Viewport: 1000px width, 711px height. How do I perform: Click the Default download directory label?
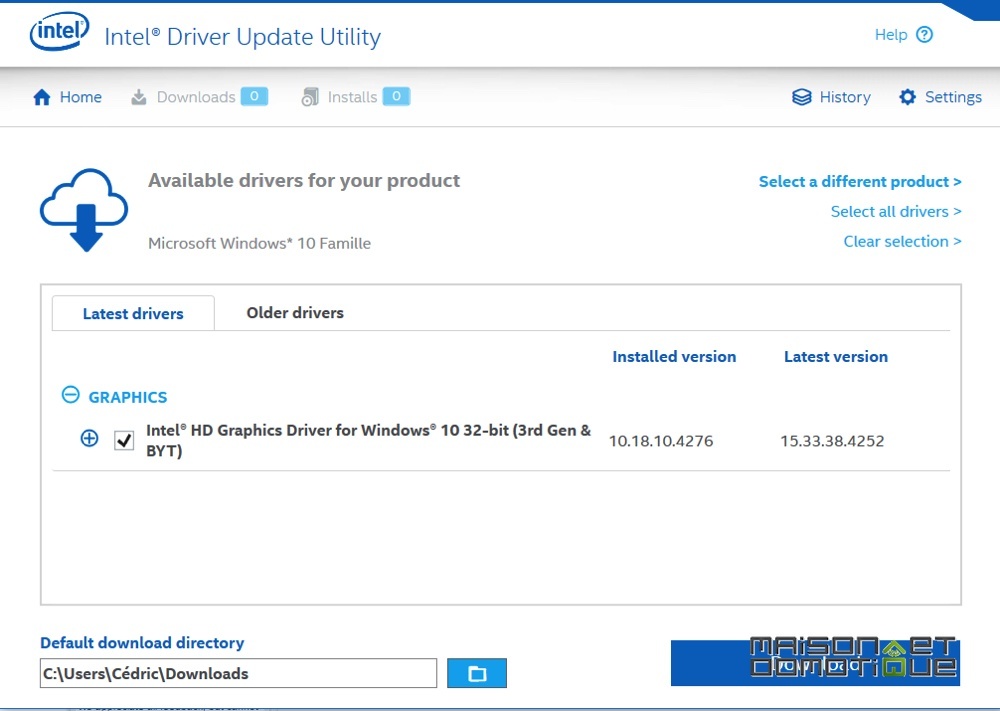(x=142, y=643)
